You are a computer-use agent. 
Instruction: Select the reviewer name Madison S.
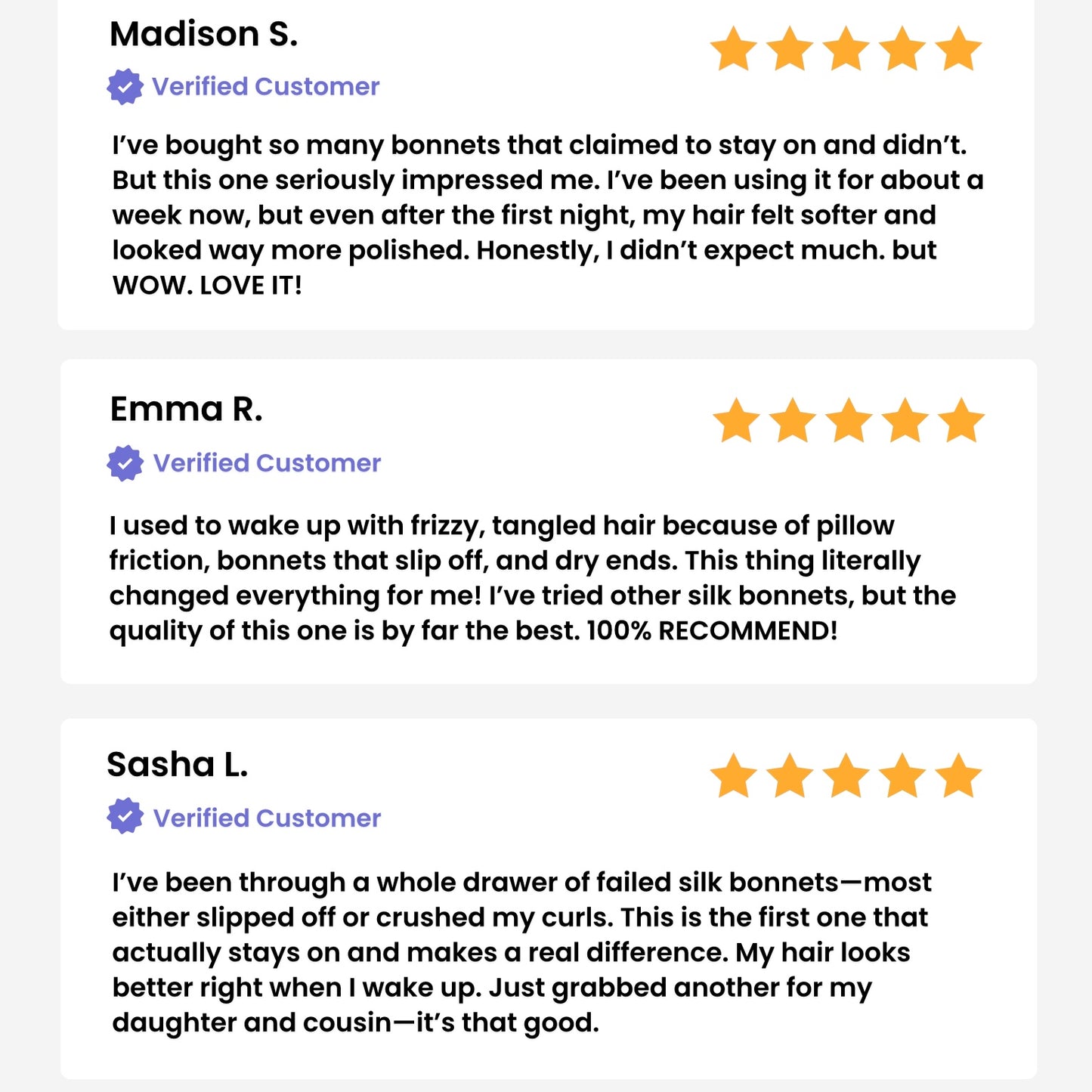204,34
